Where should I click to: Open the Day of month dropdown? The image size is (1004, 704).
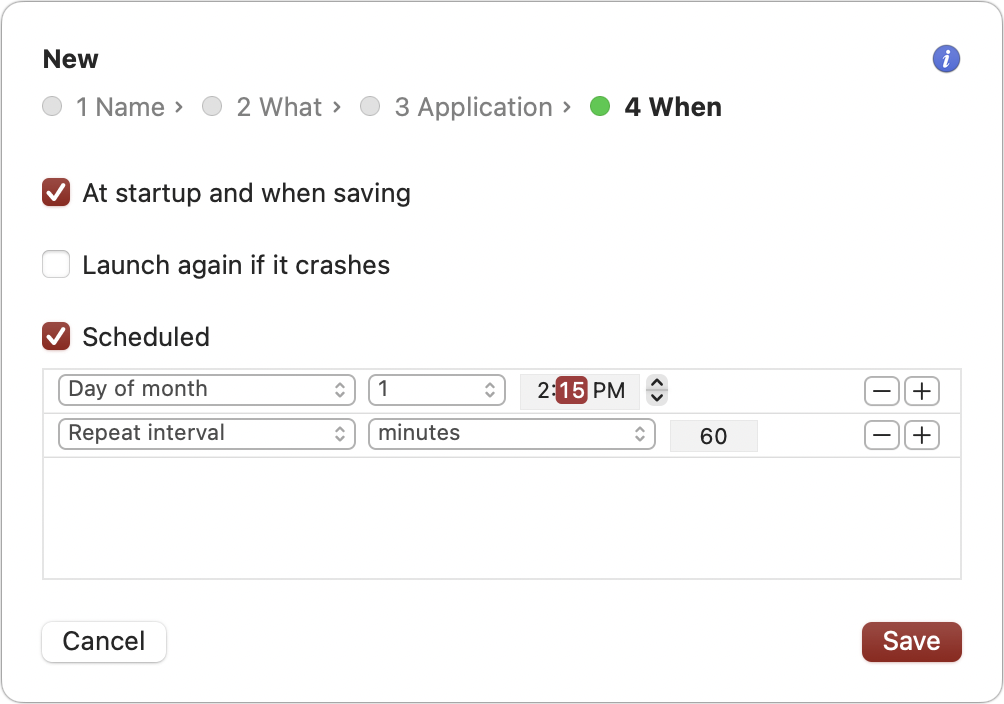[207, 390]
